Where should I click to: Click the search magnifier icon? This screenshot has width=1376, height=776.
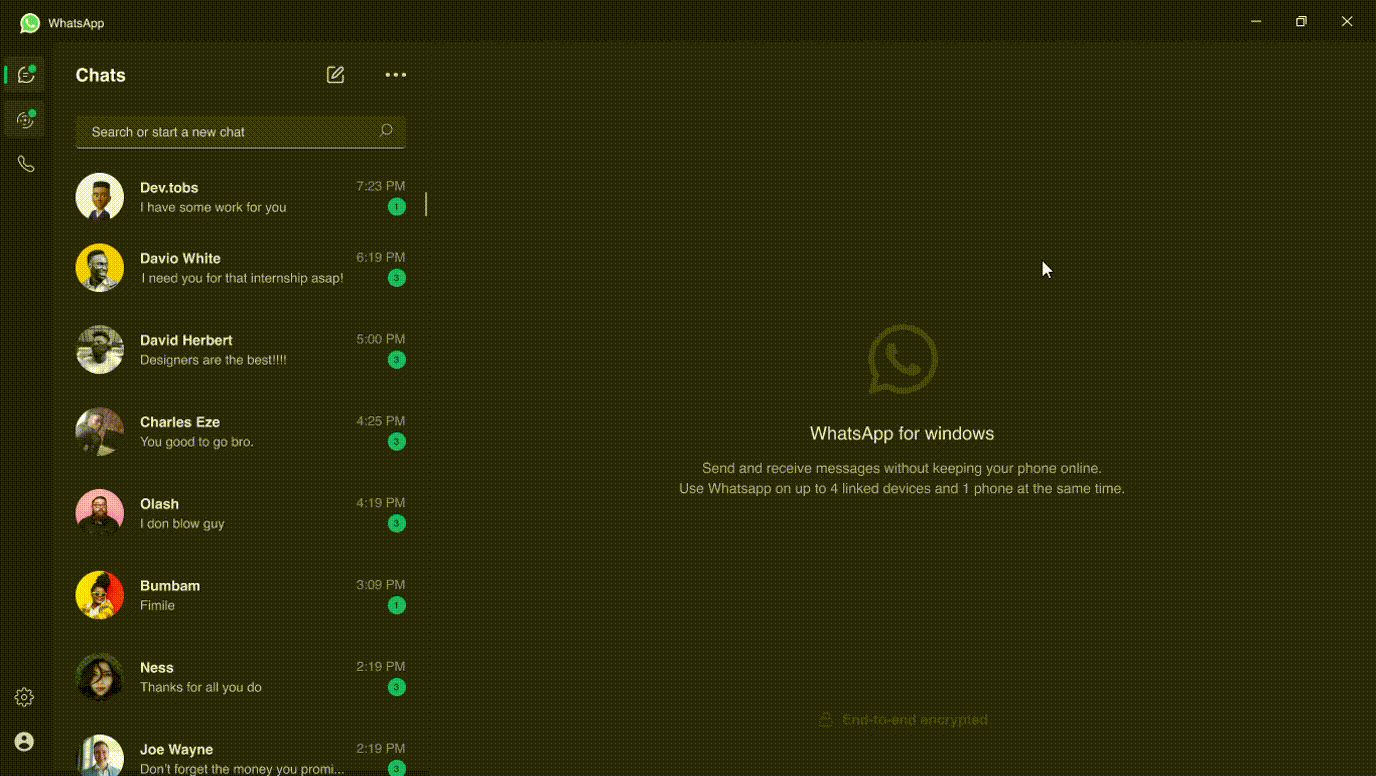pos(386,131)
